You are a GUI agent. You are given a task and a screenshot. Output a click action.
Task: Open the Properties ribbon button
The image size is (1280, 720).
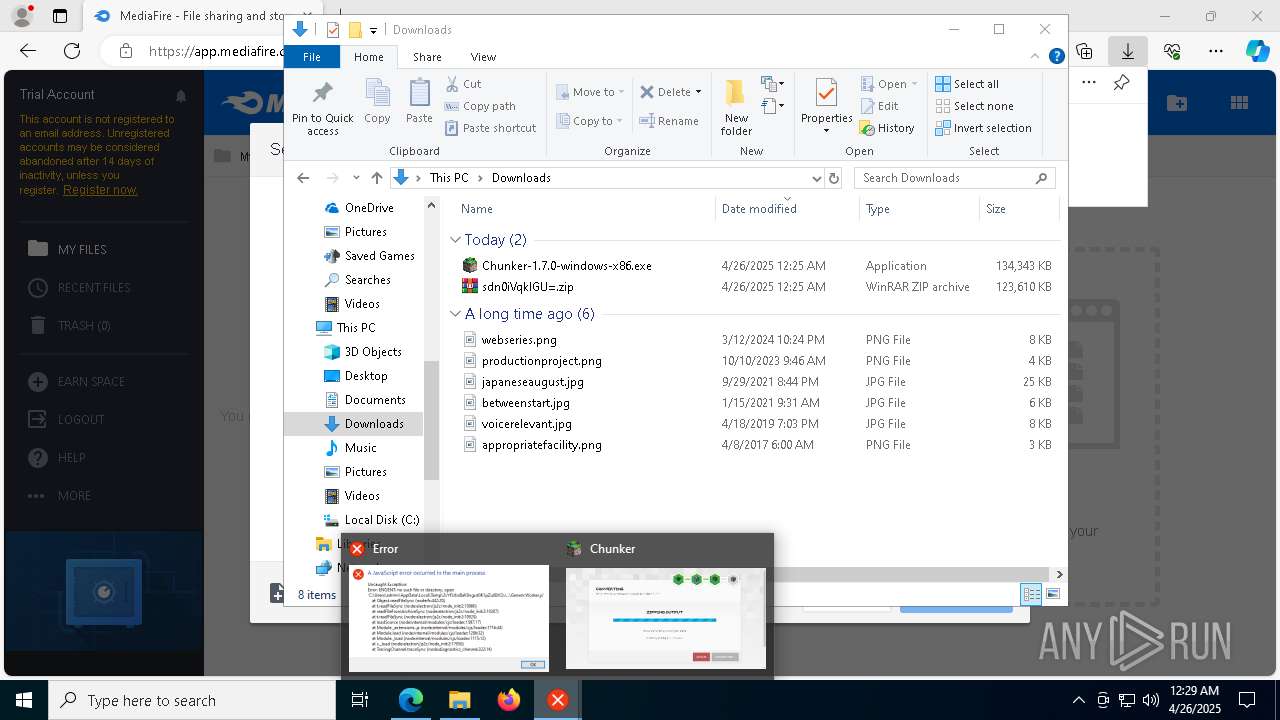(x=826, y=107)
